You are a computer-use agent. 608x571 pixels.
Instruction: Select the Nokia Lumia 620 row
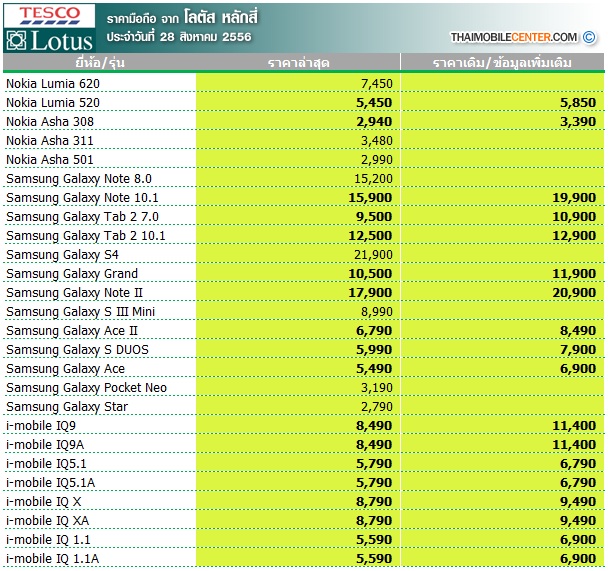304,83
